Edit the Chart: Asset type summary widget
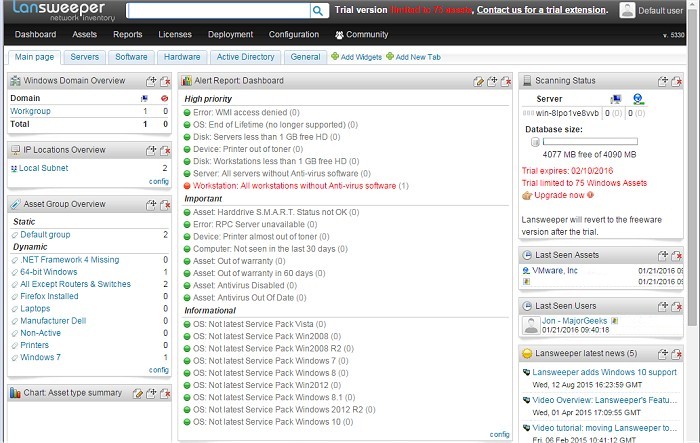Screen dimensions: 700x443 [x=138, y=393]
